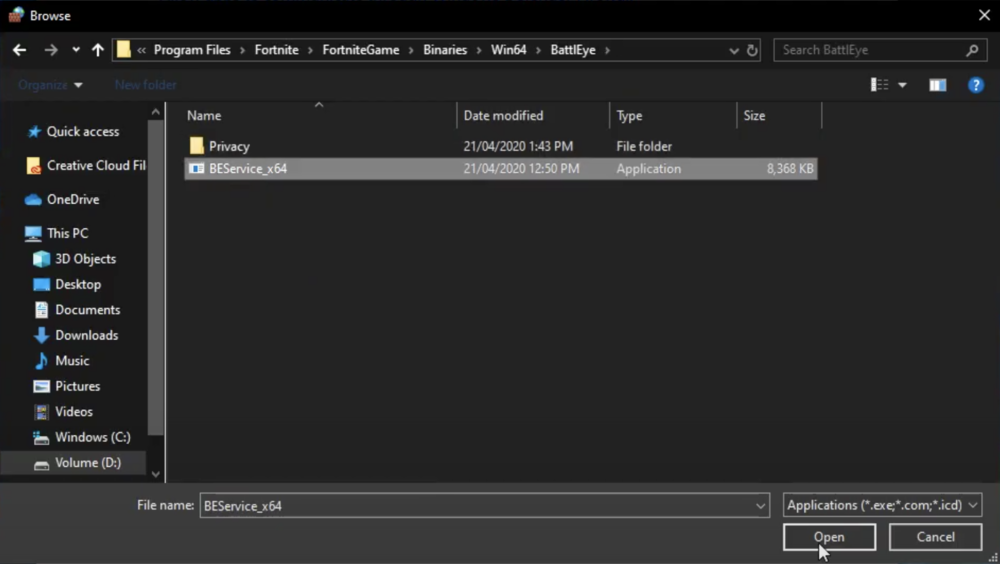Click the Fortnite breadcrumb path segment
This screenshot has height=564, width=1000.
pyautogui.click(x=276, y=50)
